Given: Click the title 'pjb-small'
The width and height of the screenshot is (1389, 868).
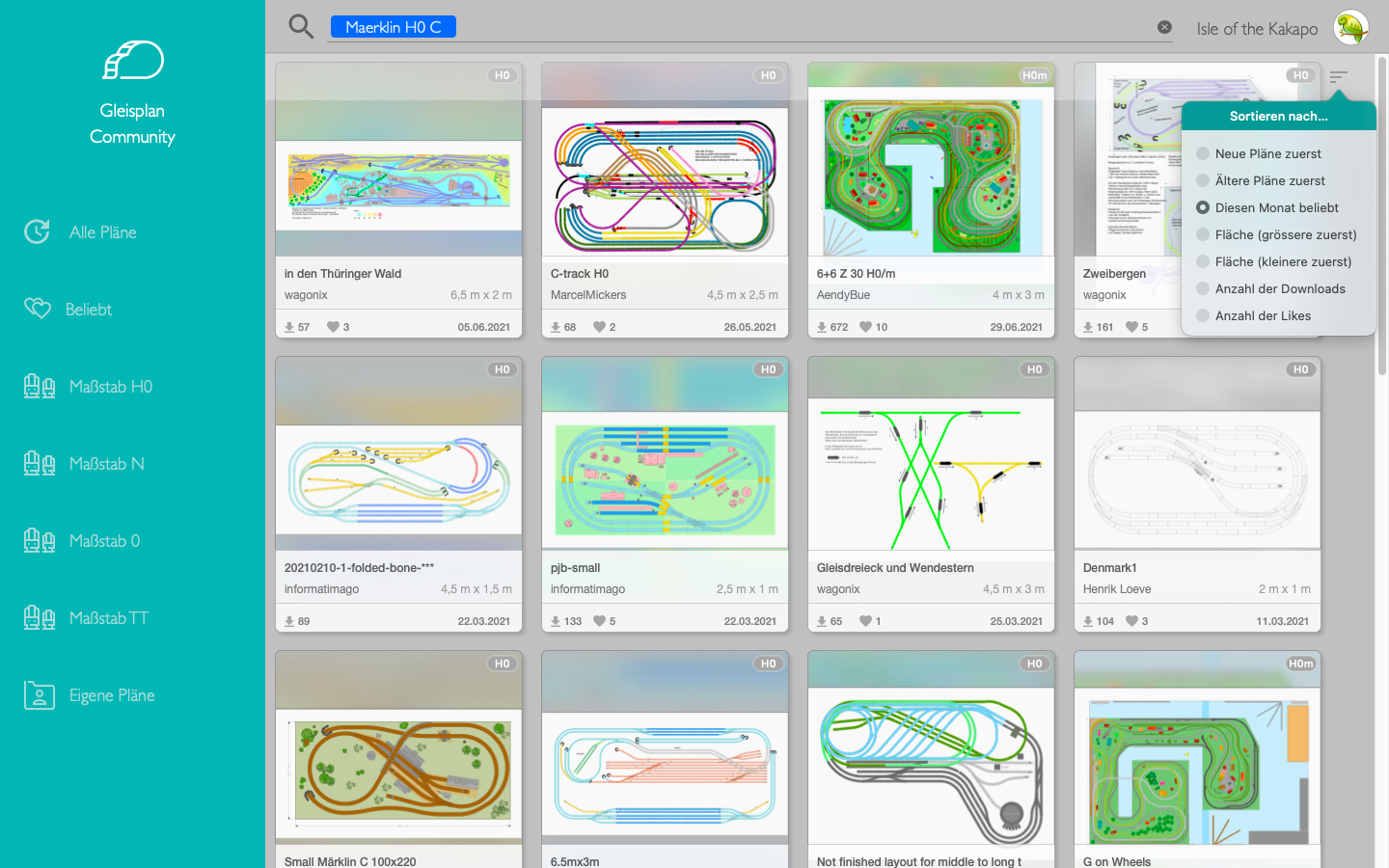Looking at the screenshot, I should point(575,568).
